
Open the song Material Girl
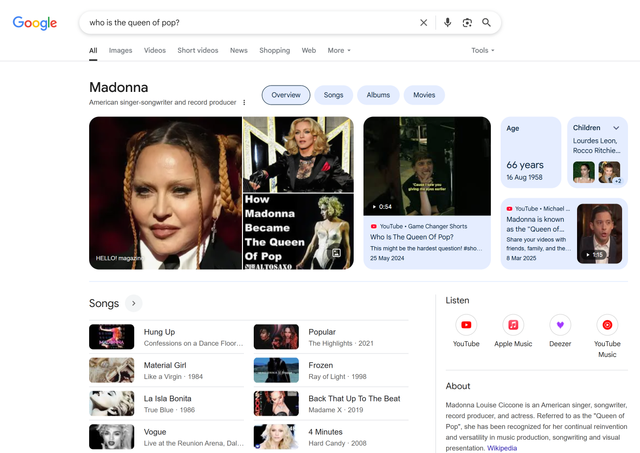[164, 365]
